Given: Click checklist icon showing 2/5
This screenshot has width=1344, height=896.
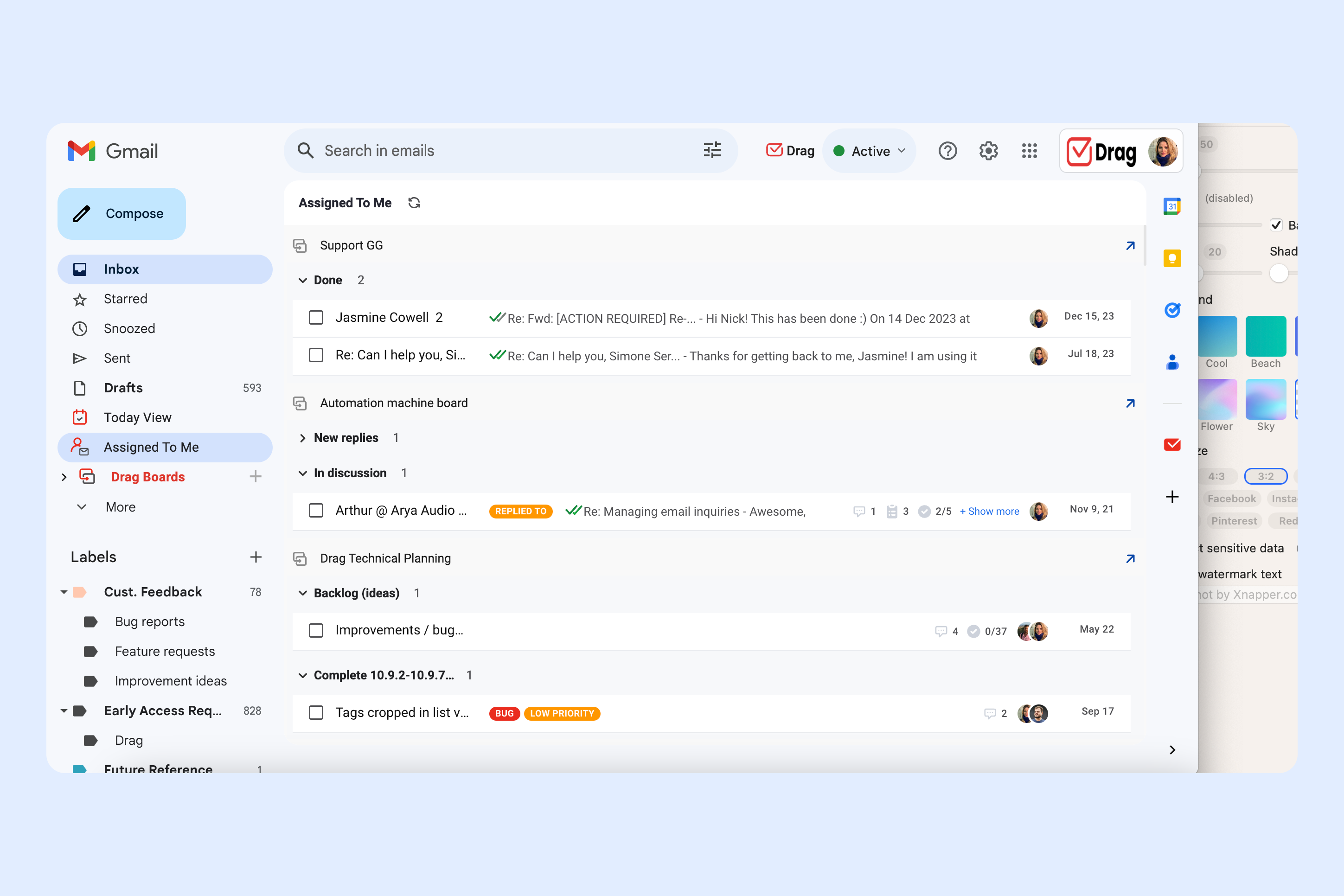Looking at the screenshot, I should 924,512.
